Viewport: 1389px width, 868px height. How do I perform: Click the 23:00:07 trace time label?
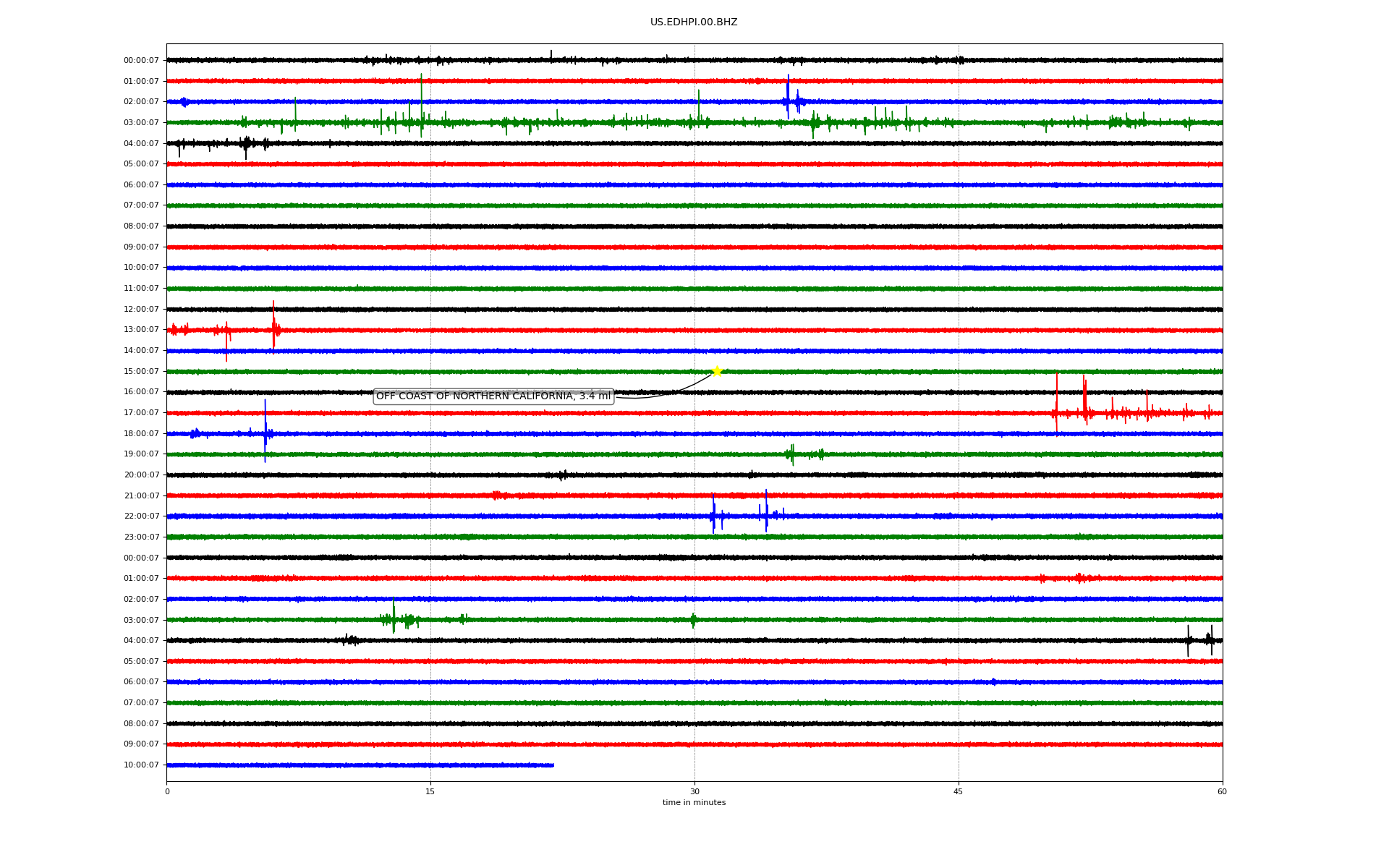click(x=141, y=537)
